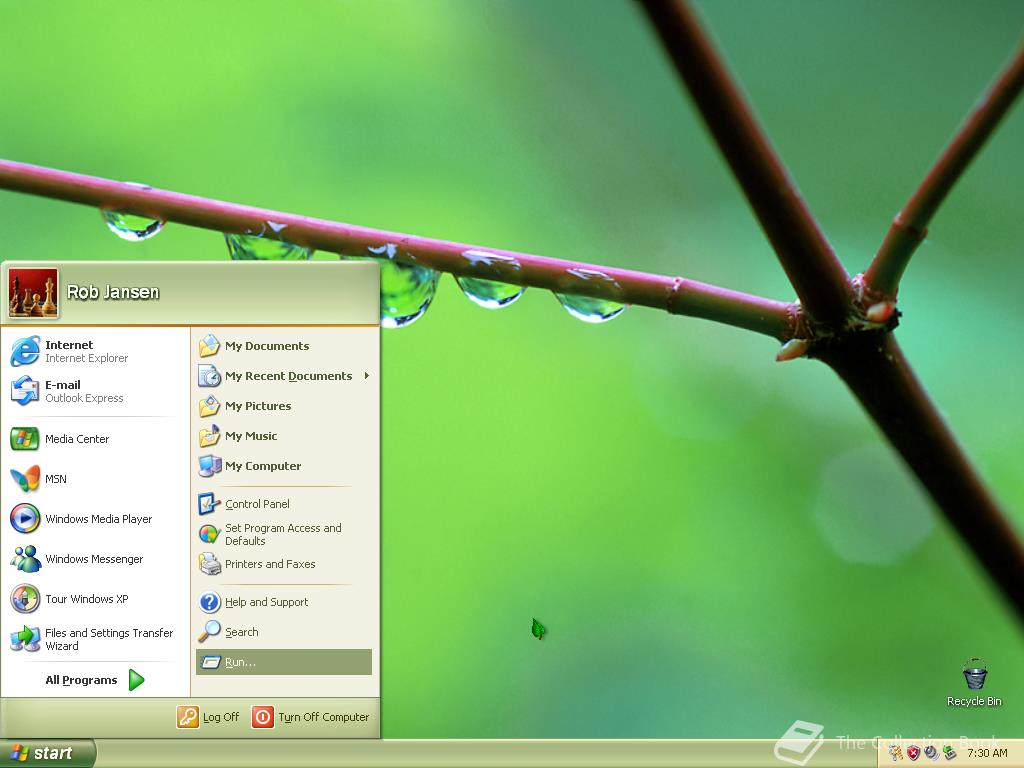Click the first tray icon left of the red shield
The height and width of the screenshot is (768, 1024).
point(896,753)
